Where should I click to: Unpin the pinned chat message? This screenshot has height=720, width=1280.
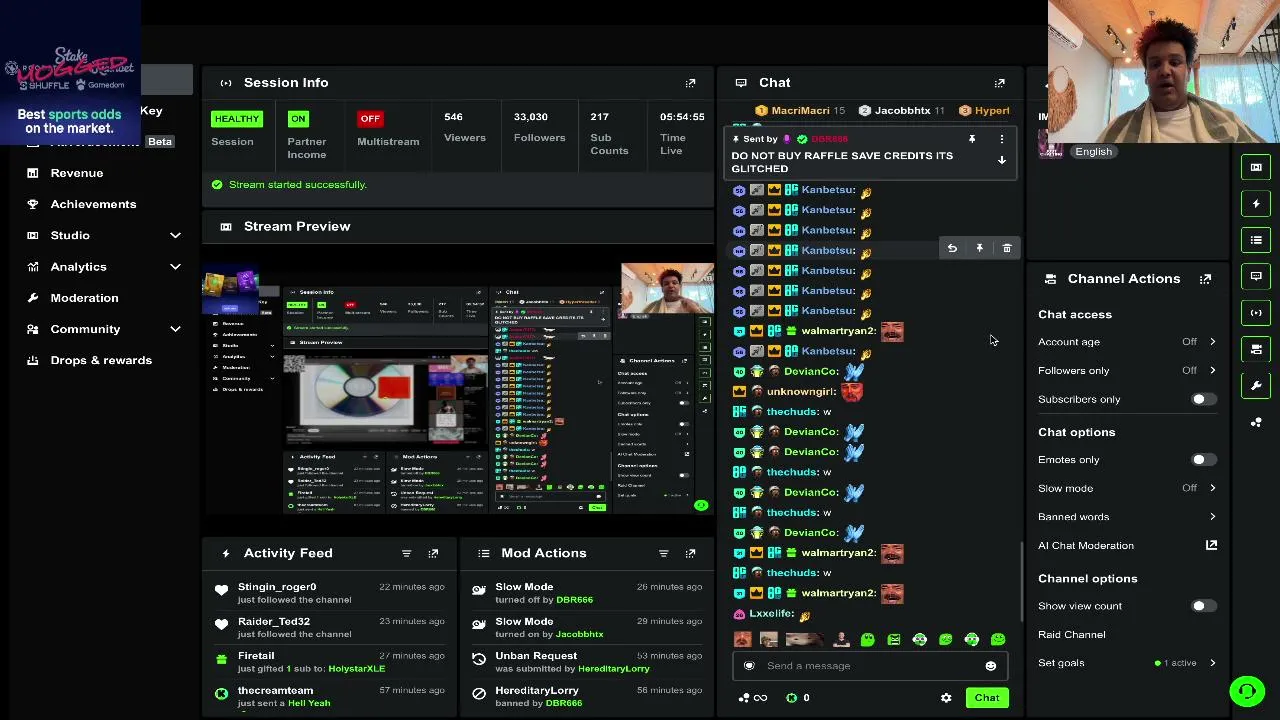click(x=971, y=139)
